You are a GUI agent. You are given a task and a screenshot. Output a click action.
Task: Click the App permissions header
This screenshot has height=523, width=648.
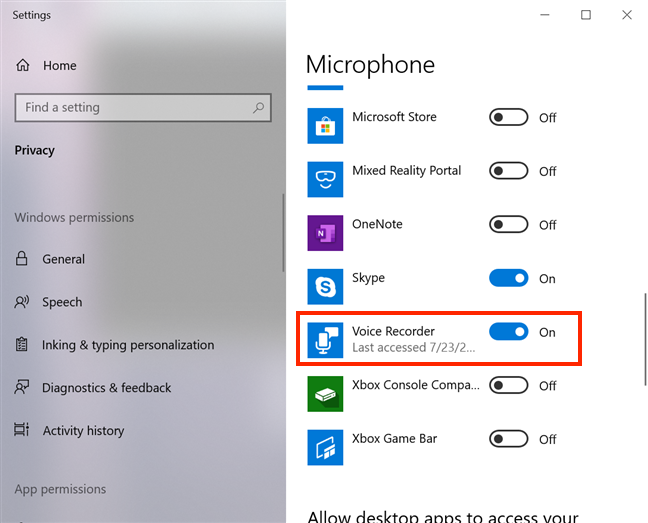(60, 489)
